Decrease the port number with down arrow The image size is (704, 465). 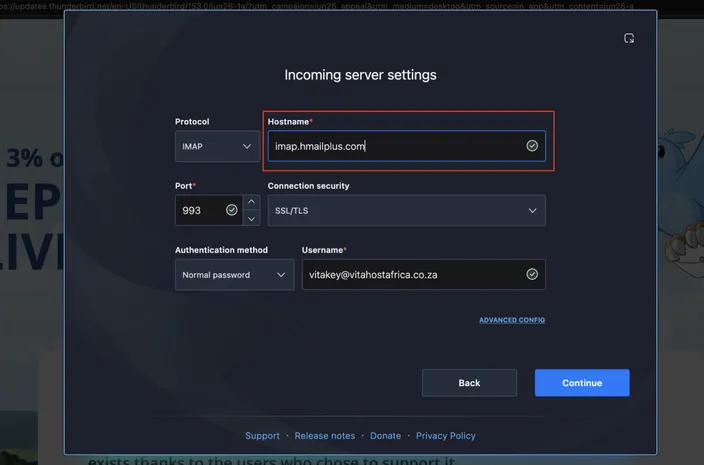click(251, 219)
